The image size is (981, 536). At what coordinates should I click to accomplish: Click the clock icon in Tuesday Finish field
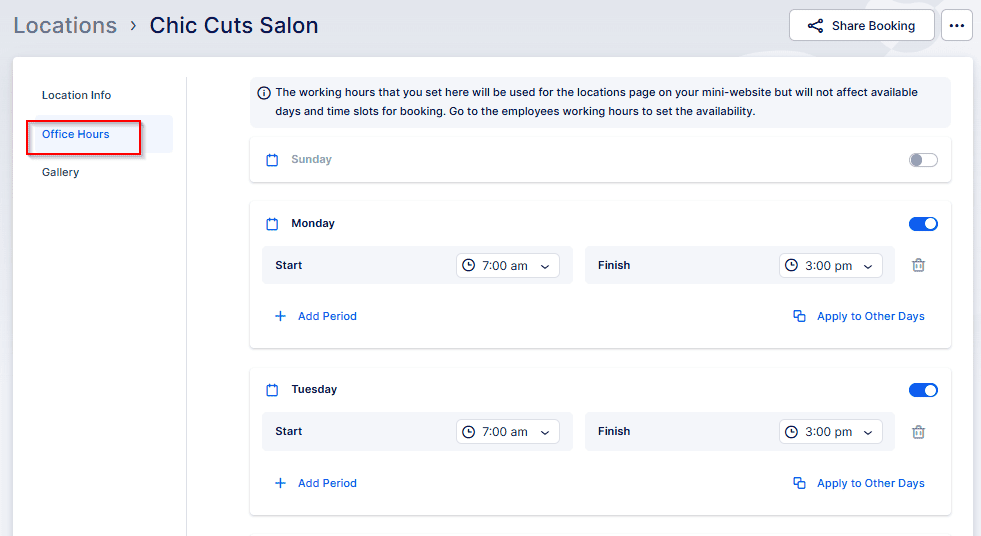click(x=791, y=432)
